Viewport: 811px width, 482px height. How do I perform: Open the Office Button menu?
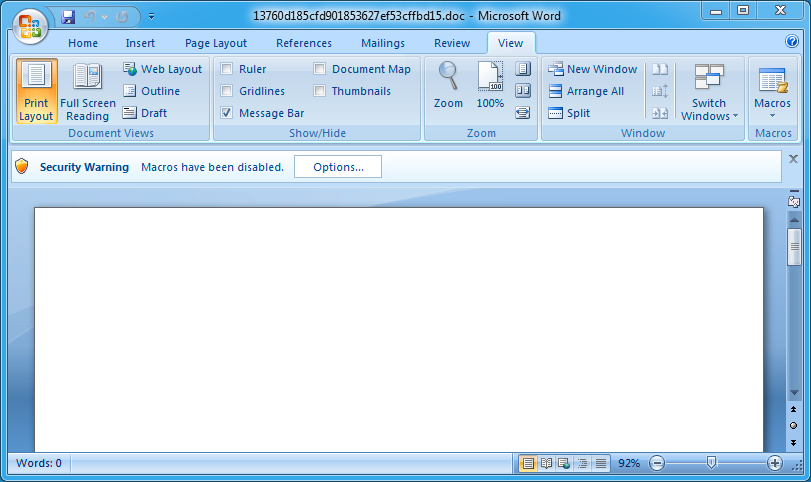[x=30, y=26]
